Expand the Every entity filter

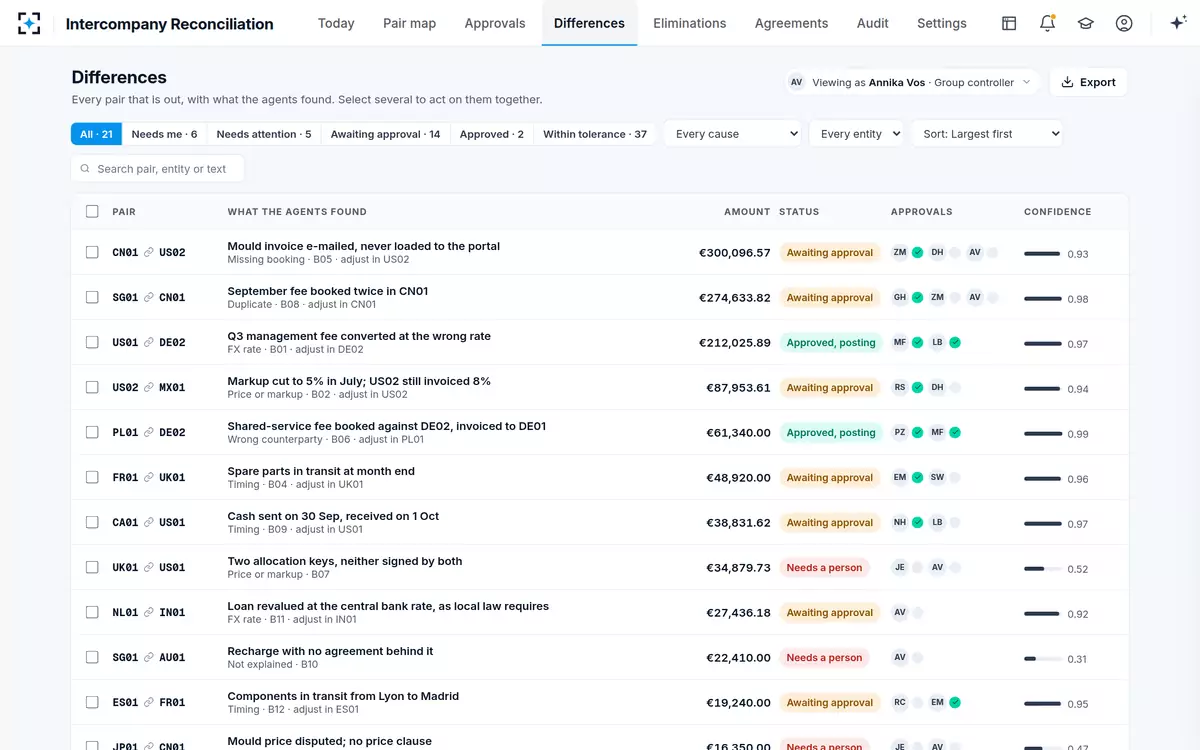click(856, 134)
